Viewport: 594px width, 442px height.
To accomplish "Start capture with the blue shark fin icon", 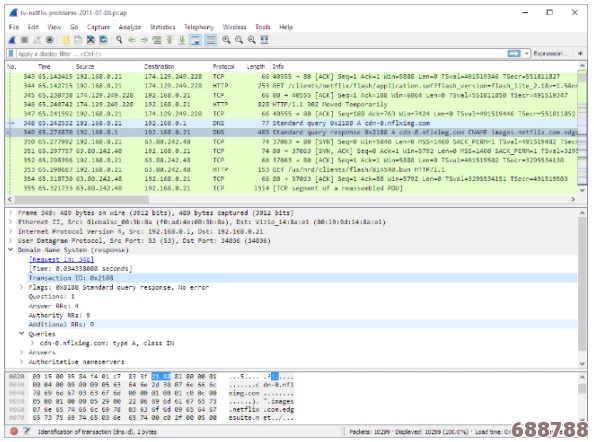I will [x=12, y=40].
